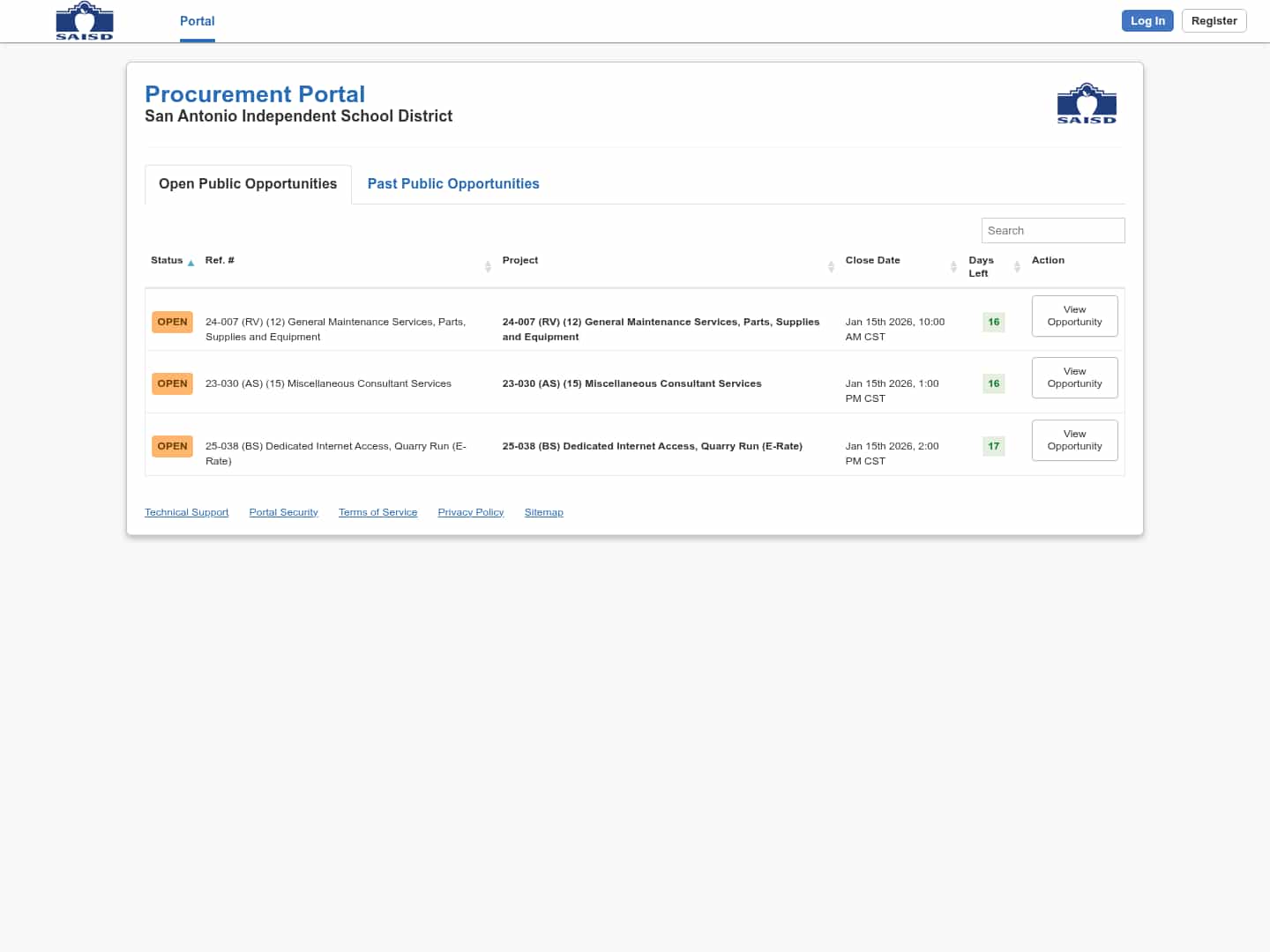1270x952 pixels.
Task: Focus the opportunities Search field
Action: tap(1052, 230)
